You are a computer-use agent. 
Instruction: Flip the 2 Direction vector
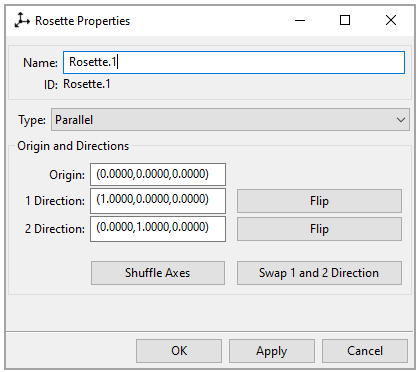point(319,229)
